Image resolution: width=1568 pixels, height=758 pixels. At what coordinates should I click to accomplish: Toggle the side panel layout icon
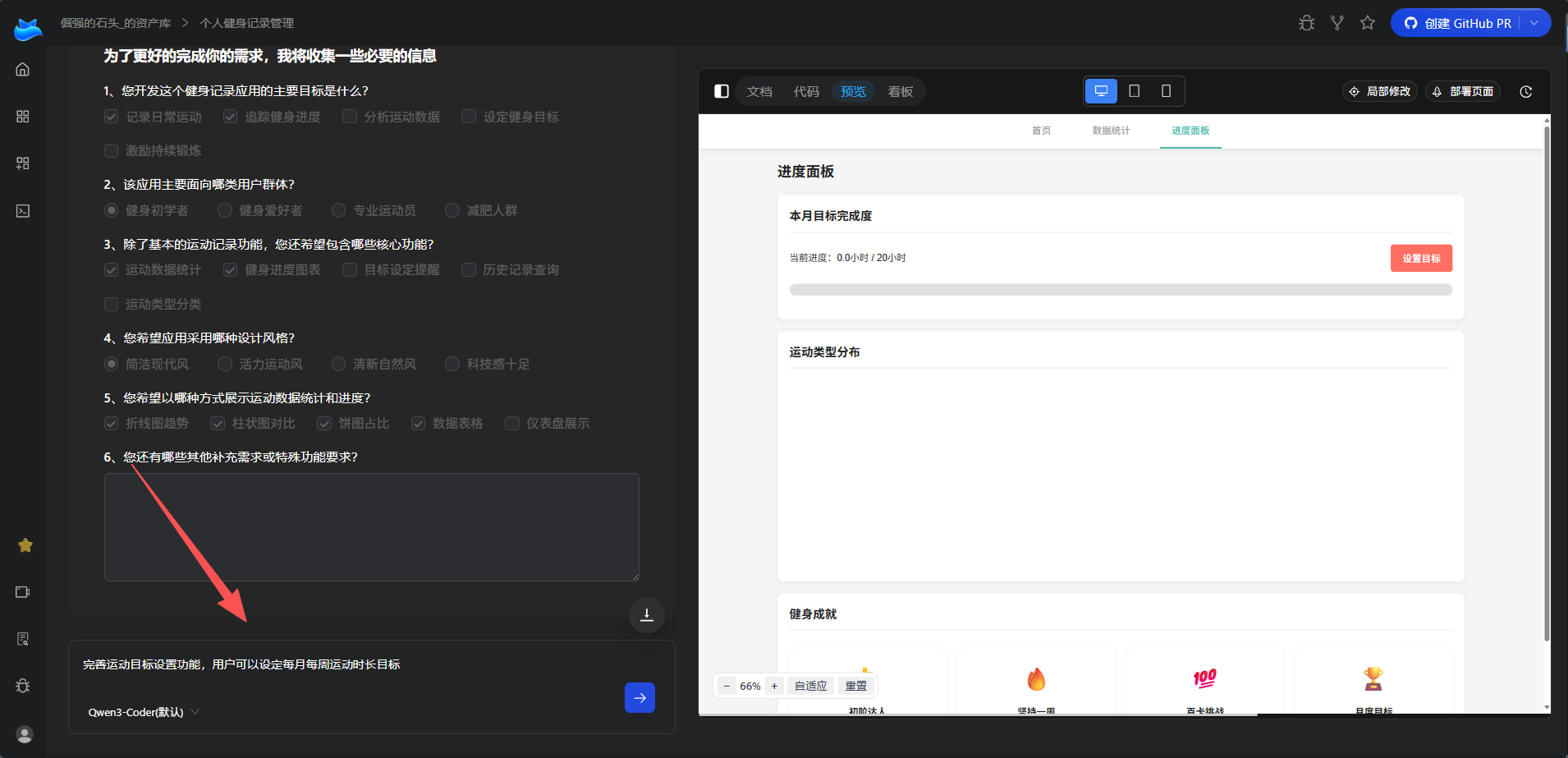click(722, 91)
